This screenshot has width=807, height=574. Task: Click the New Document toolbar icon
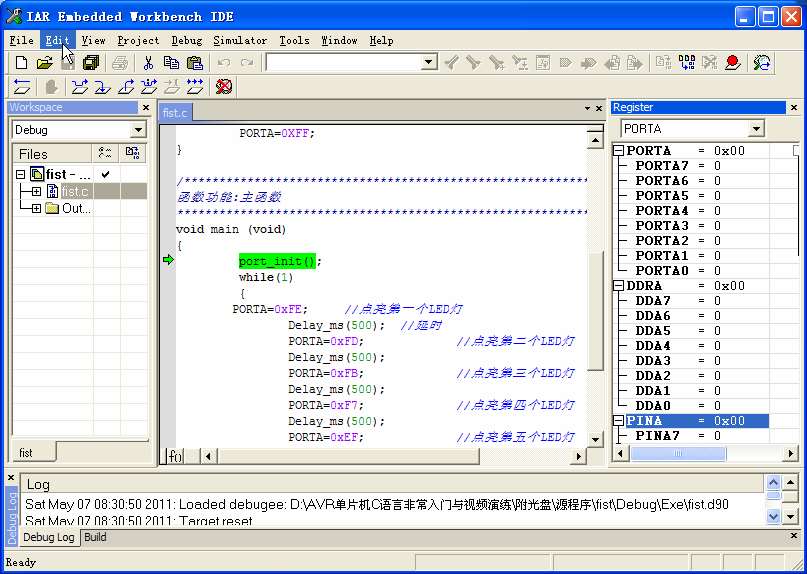(x=21, y=63)
